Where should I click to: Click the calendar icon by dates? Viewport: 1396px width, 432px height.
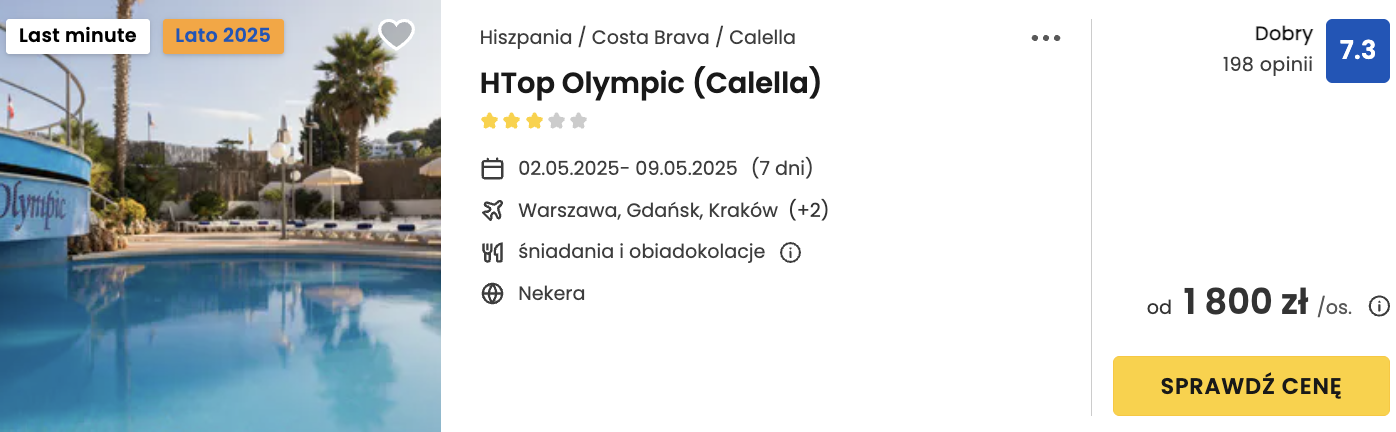click(x=492, y=168)
